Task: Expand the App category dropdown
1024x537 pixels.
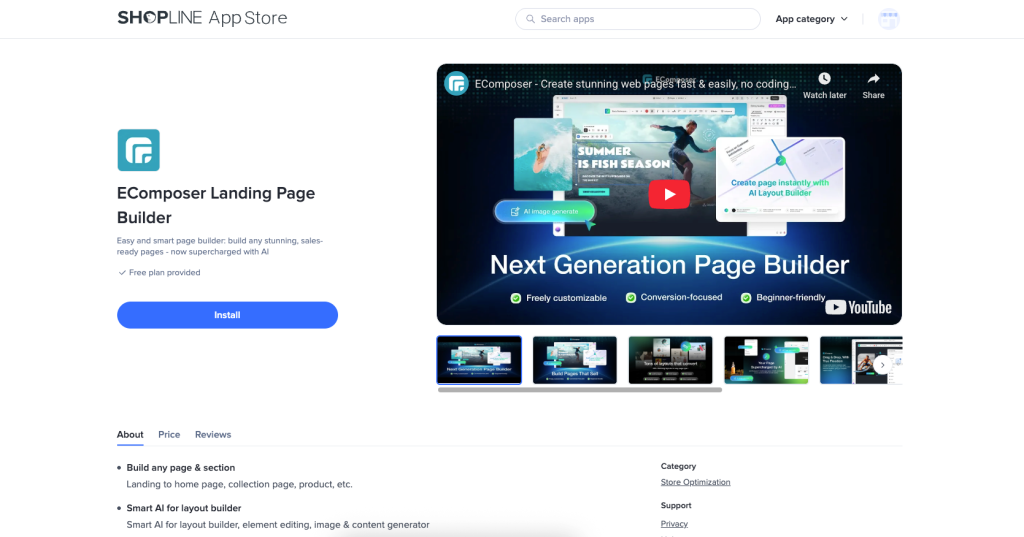Action: click(x=811, y=19)
